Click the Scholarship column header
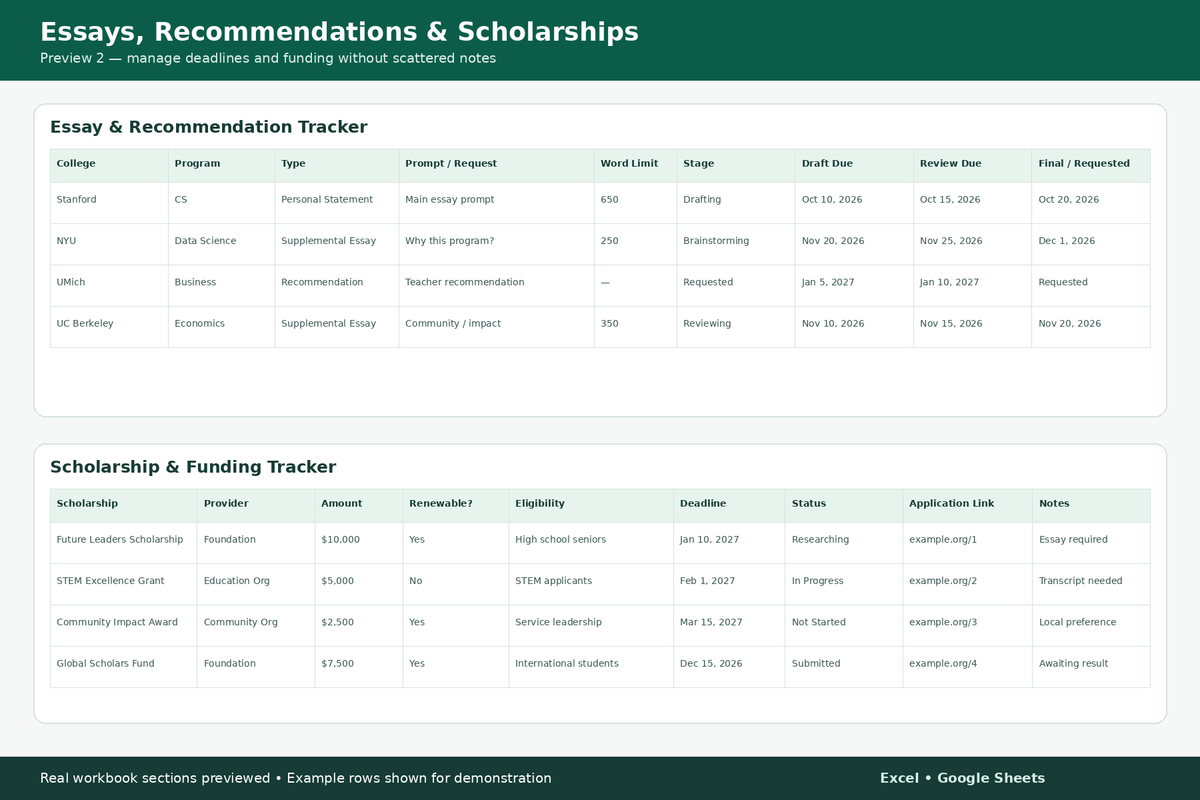Image resolution: width=1200 pixels, height=800 pixels. click(123, 504)
